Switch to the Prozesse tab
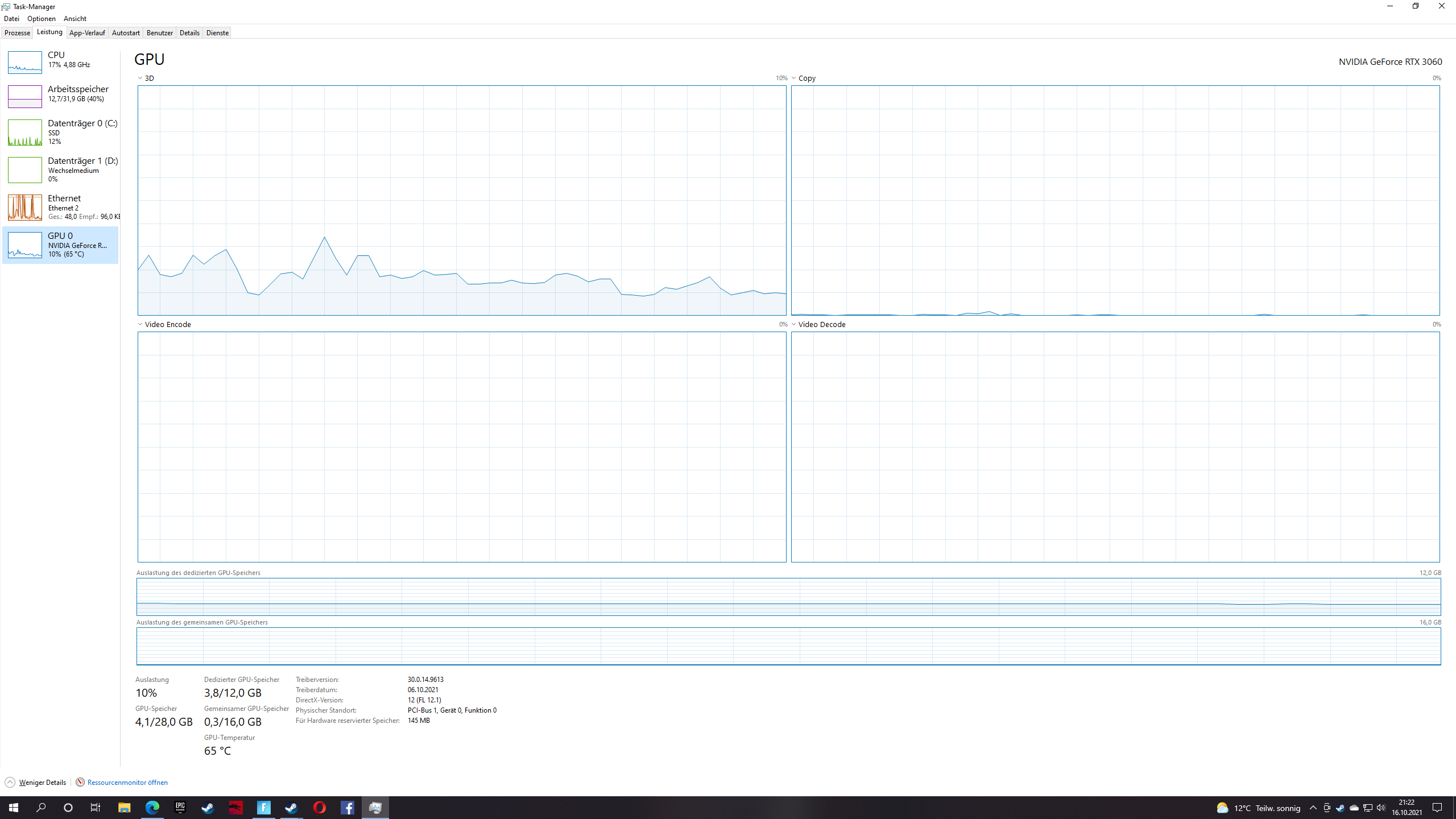The width and height of the screenshot is (1456, 819). (17, 33)
